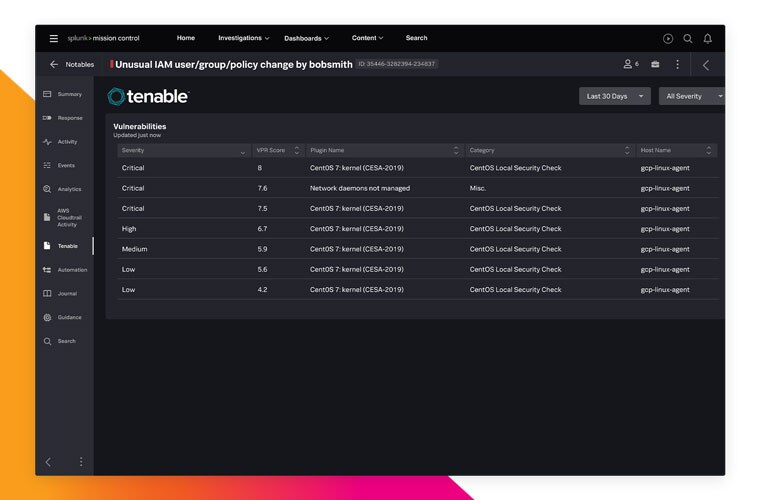
Task: Click the VPR score 8 cell
Action: [x=260, y=168]
